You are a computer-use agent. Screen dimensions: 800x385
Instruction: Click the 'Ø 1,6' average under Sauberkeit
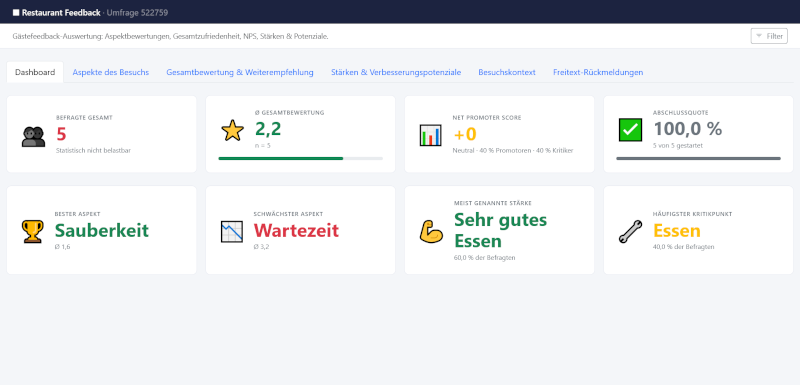(x=62, y=247)
